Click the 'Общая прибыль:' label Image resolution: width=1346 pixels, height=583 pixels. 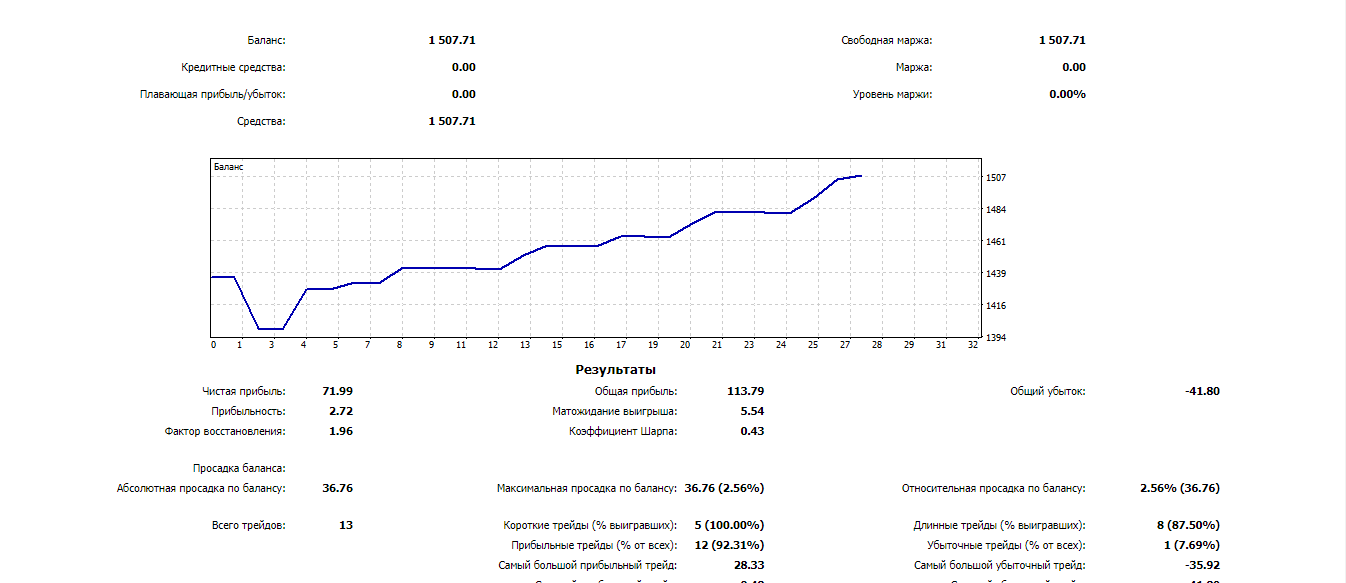point(636,392)
